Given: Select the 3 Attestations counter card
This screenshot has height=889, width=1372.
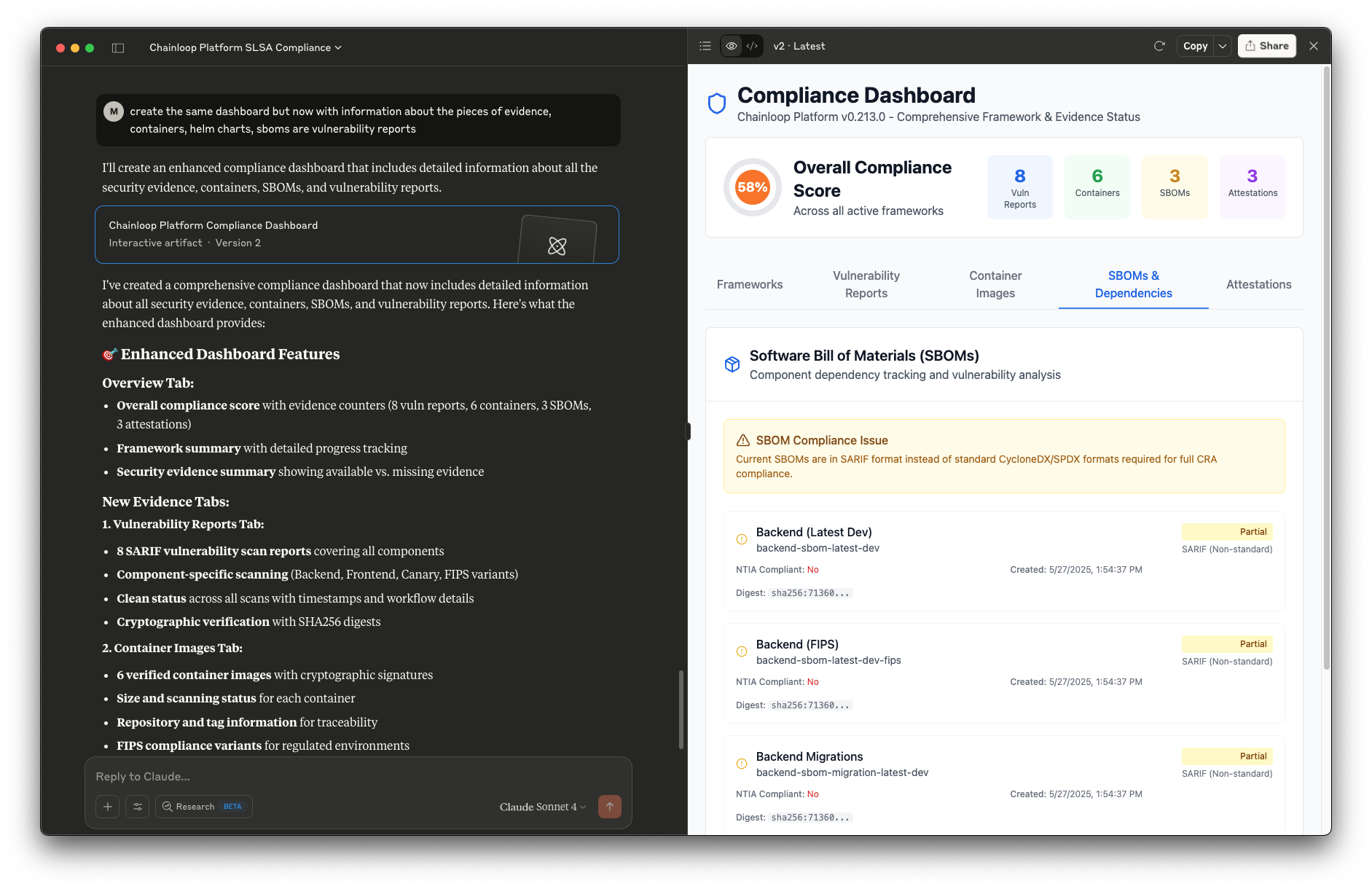Looking at the screenshot, I should 1252,187.
